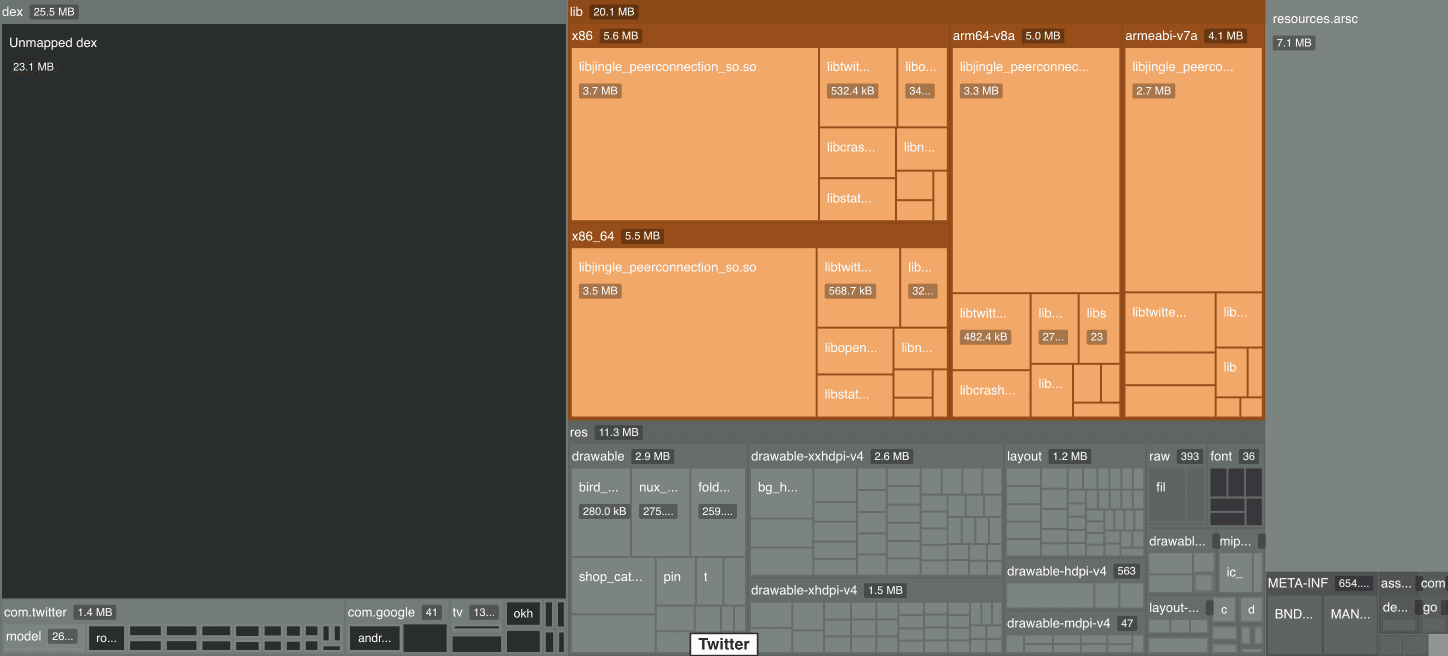1448x656 pixels.
Task: Open the res 11.3 MB section
Action: point(578,432)
